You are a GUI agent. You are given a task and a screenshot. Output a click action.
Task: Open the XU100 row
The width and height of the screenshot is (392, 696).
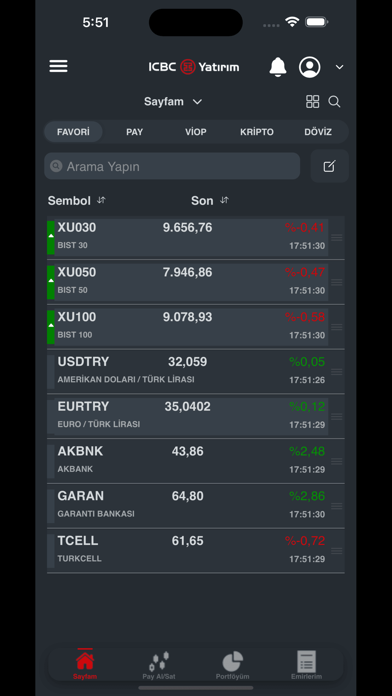196,326
